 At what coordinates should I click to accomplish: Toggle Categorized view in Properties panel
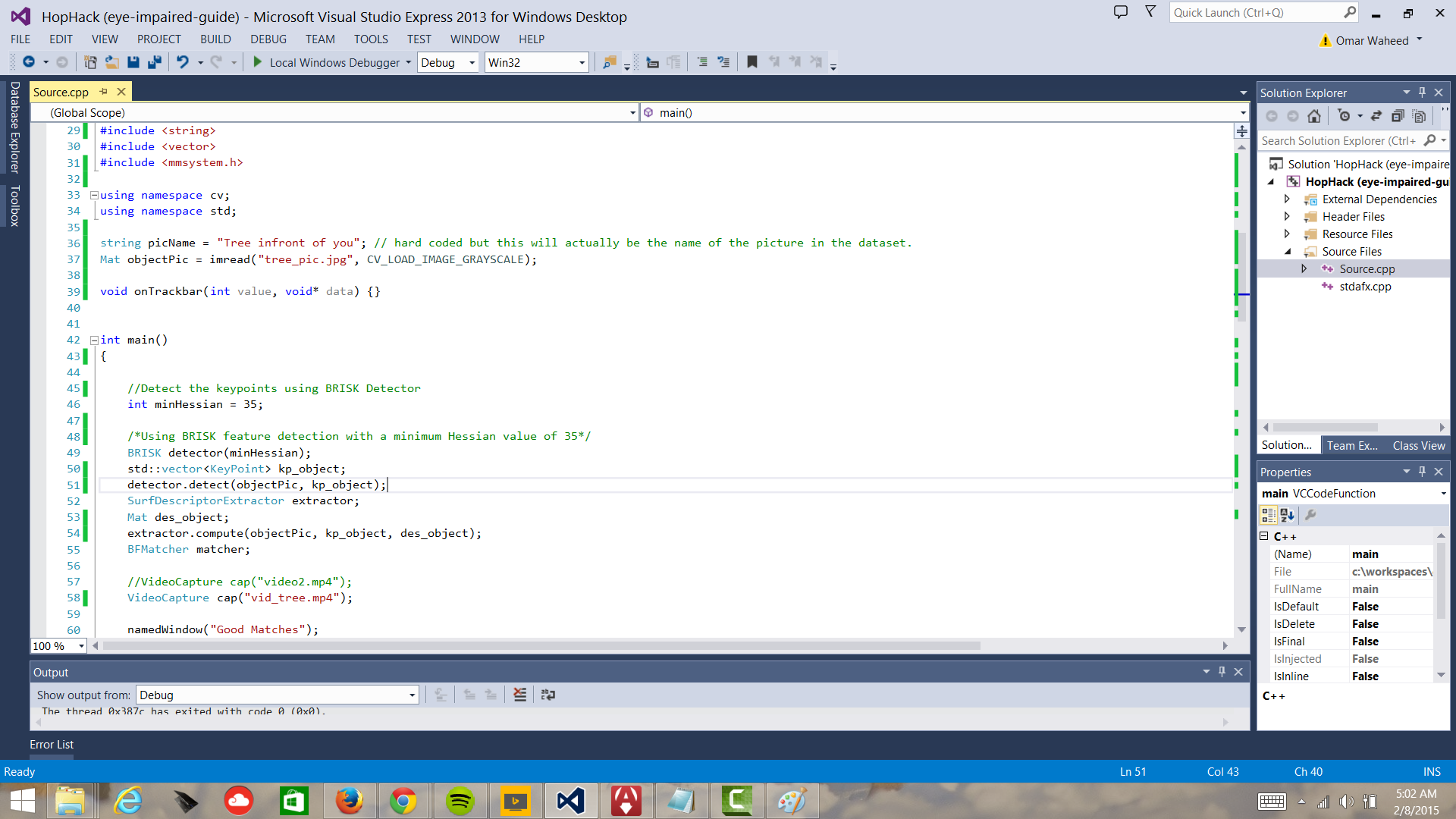tap(1268, 516)
